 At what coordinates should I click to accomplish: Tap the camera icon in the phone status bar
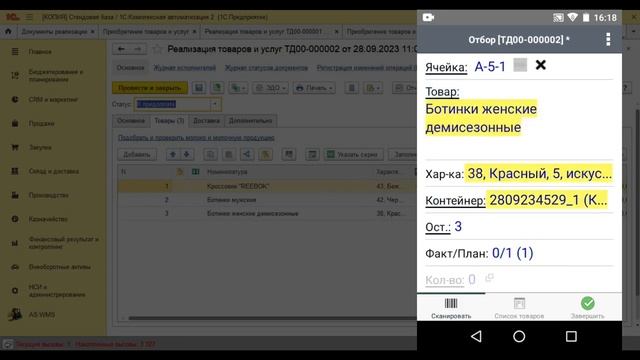tap(428, 18)
